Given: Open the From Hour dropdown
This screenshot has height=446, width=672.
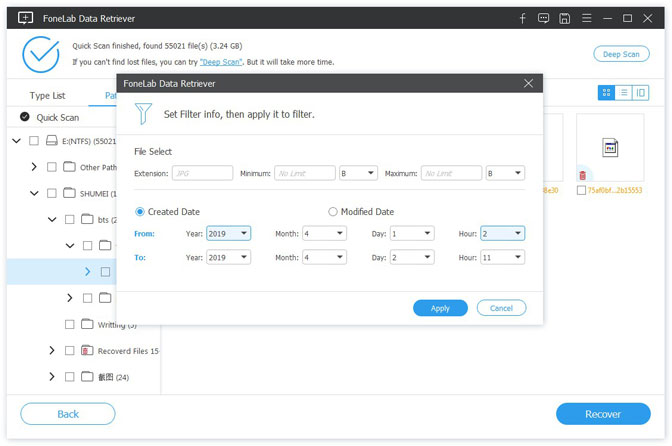Looking at the screenshot, I should [x=502, y=233].
